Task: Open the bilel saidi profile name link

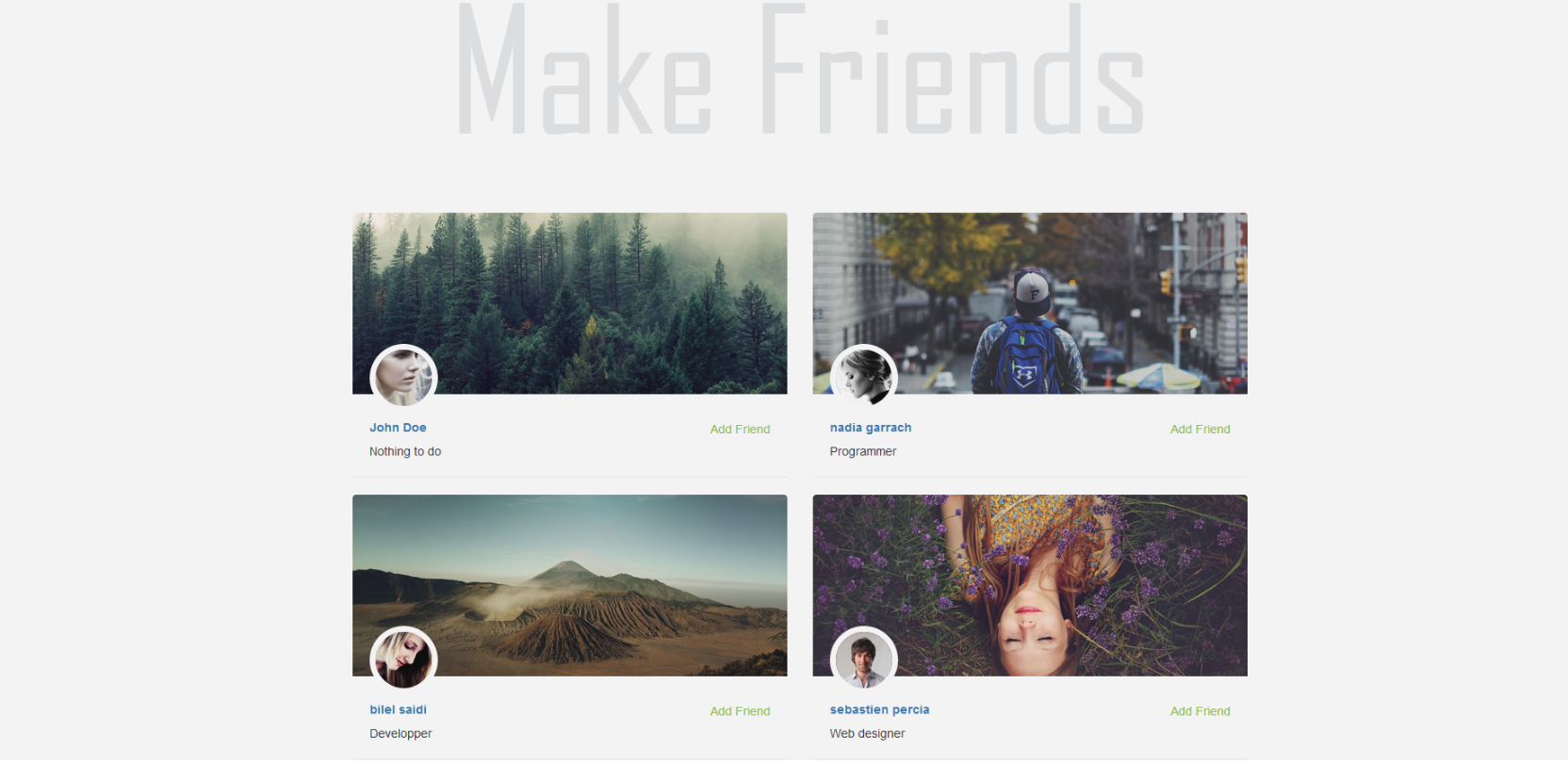Action: click(x=398, y=709)
